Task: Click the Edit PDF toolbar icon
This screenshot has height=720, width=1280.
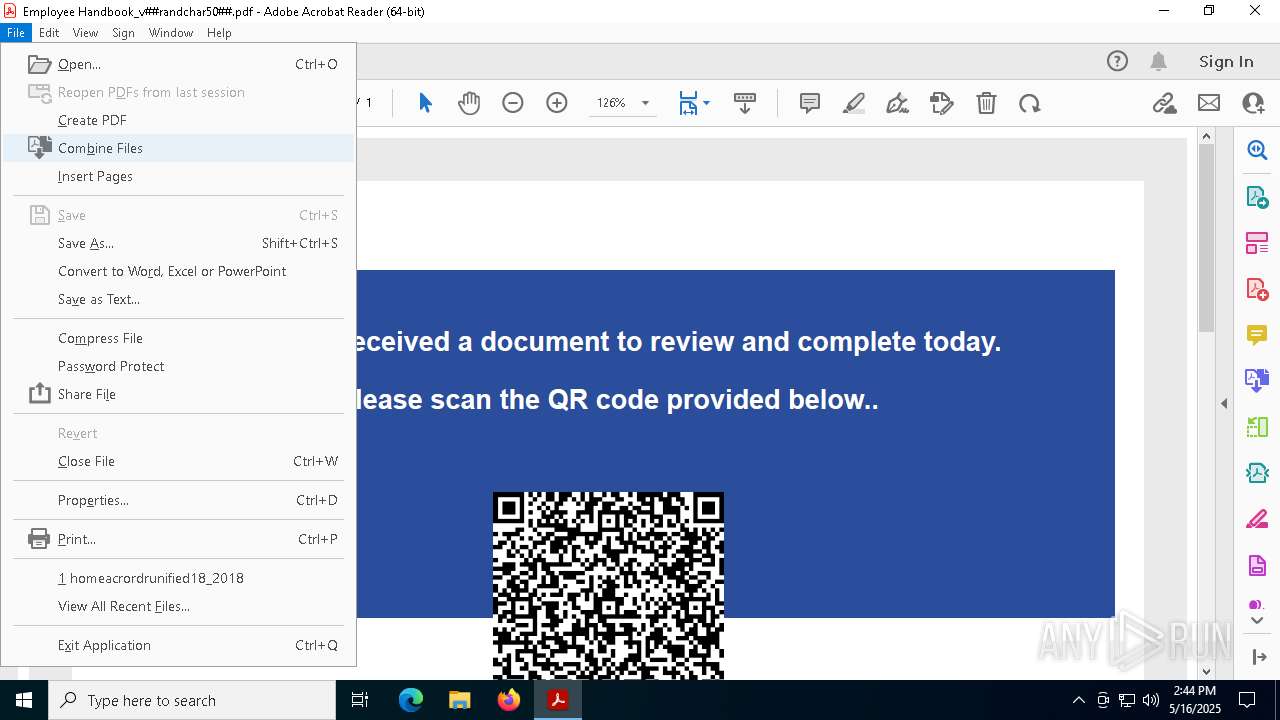Action: (x=942, y=103)
